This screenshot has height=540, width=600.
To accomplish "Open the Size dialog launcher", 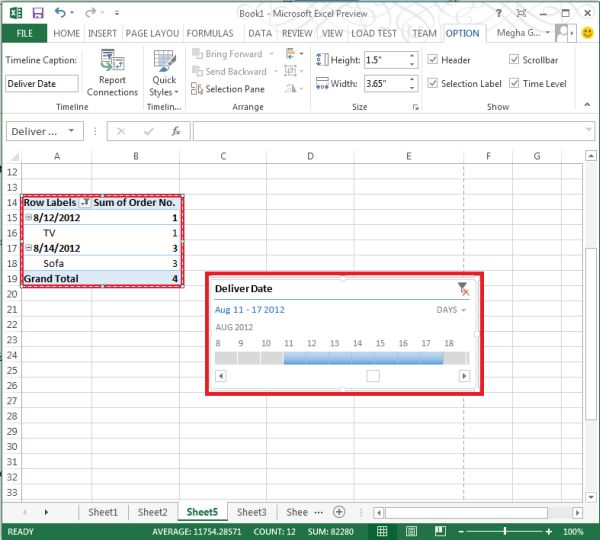I will [415, 108].
